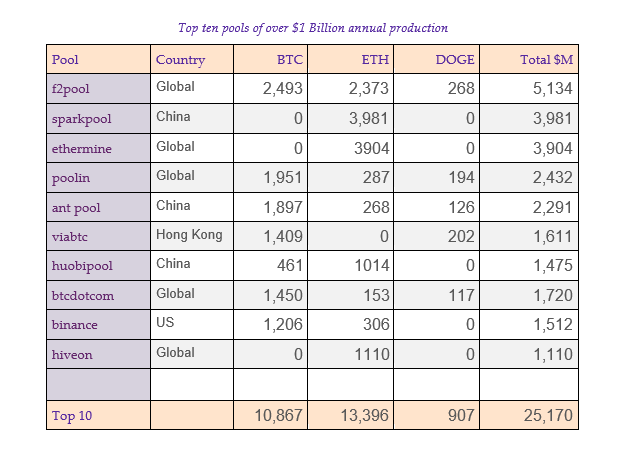The height and width of the screenshot is (460, 627).
Task: Select the Hong Kong country cell
Action: coord(189,236)
